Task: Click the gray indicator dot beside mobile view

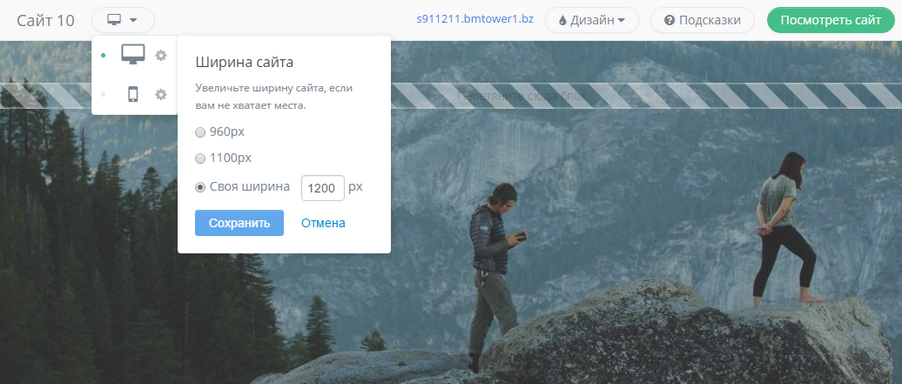Action: point(103,94)
